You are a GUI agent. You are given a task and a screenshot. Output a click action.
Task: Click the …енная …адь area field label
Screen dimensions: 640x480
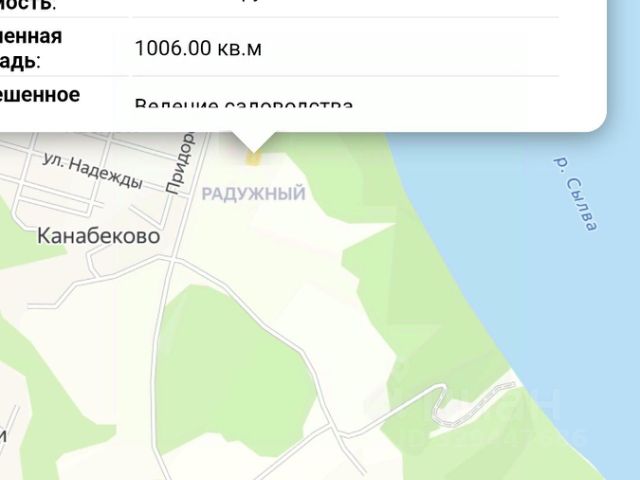pyautogui.click(x=31, y=48)
